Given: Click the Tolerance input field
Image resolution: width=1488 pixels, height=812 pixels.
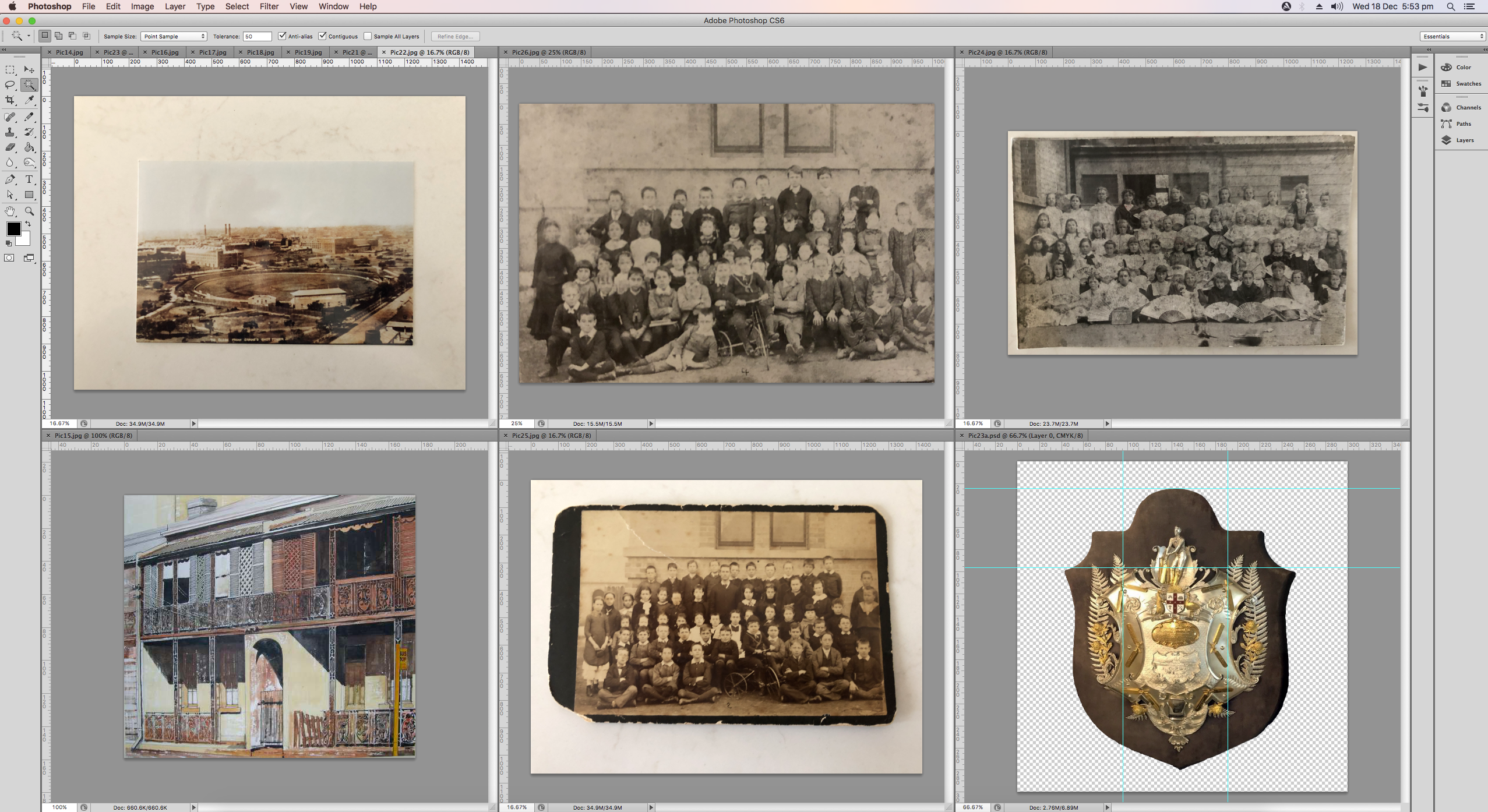Looking at the screenshot, I should 257,36.
